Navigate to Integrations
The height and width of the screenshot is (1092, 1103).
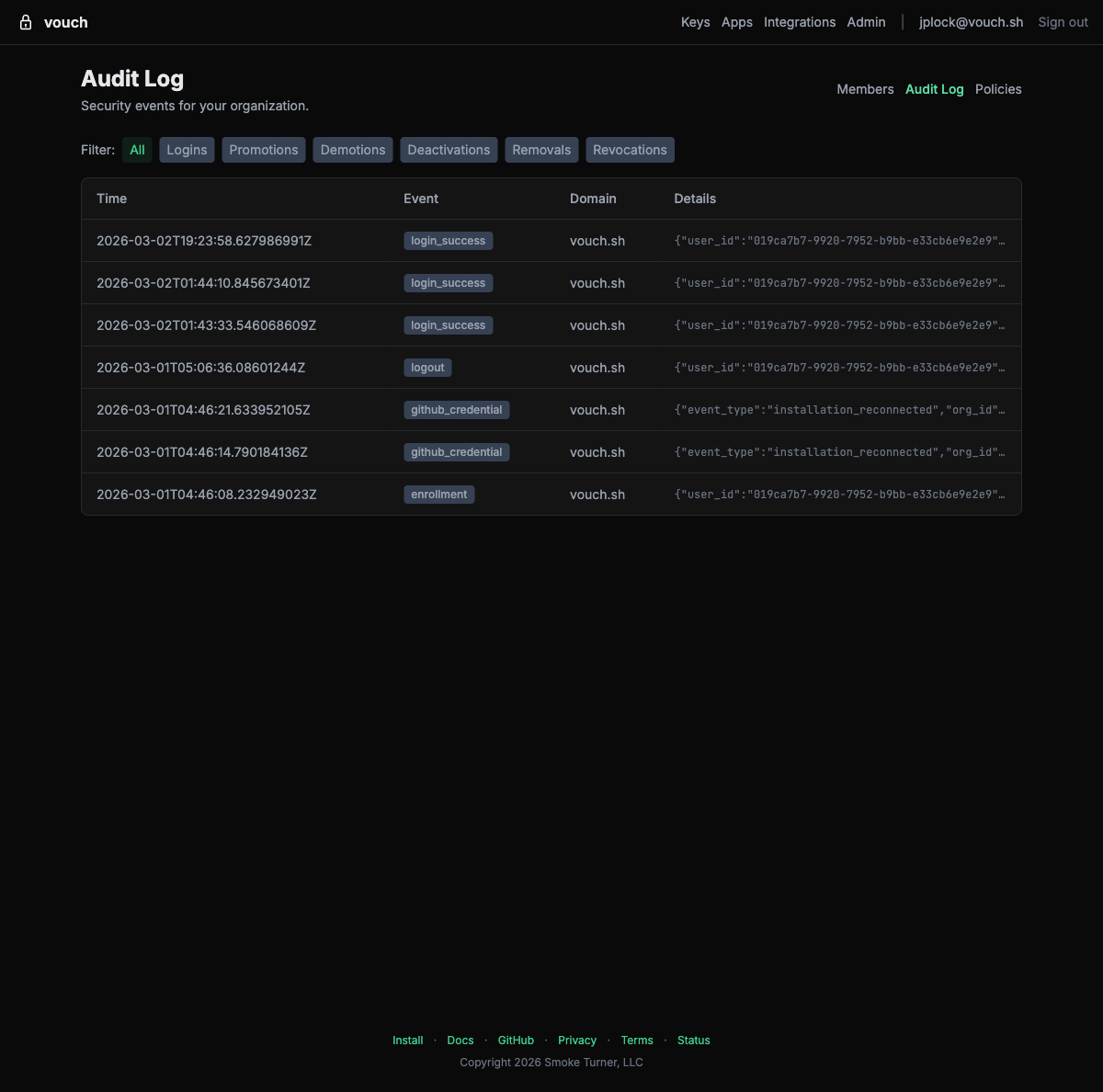click(799, 21)
